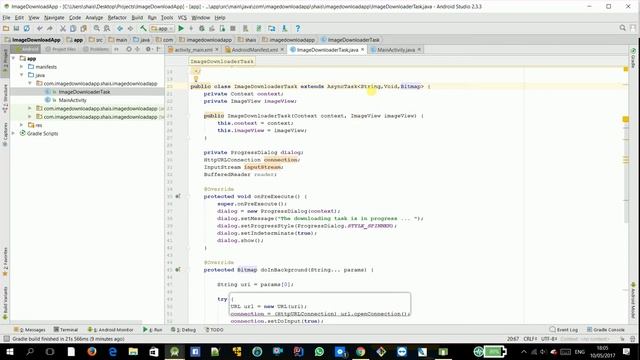Screen dimensions: 640x360
Task: Click the Copy icon in toolbar
Action: click(x=73, y=29)
